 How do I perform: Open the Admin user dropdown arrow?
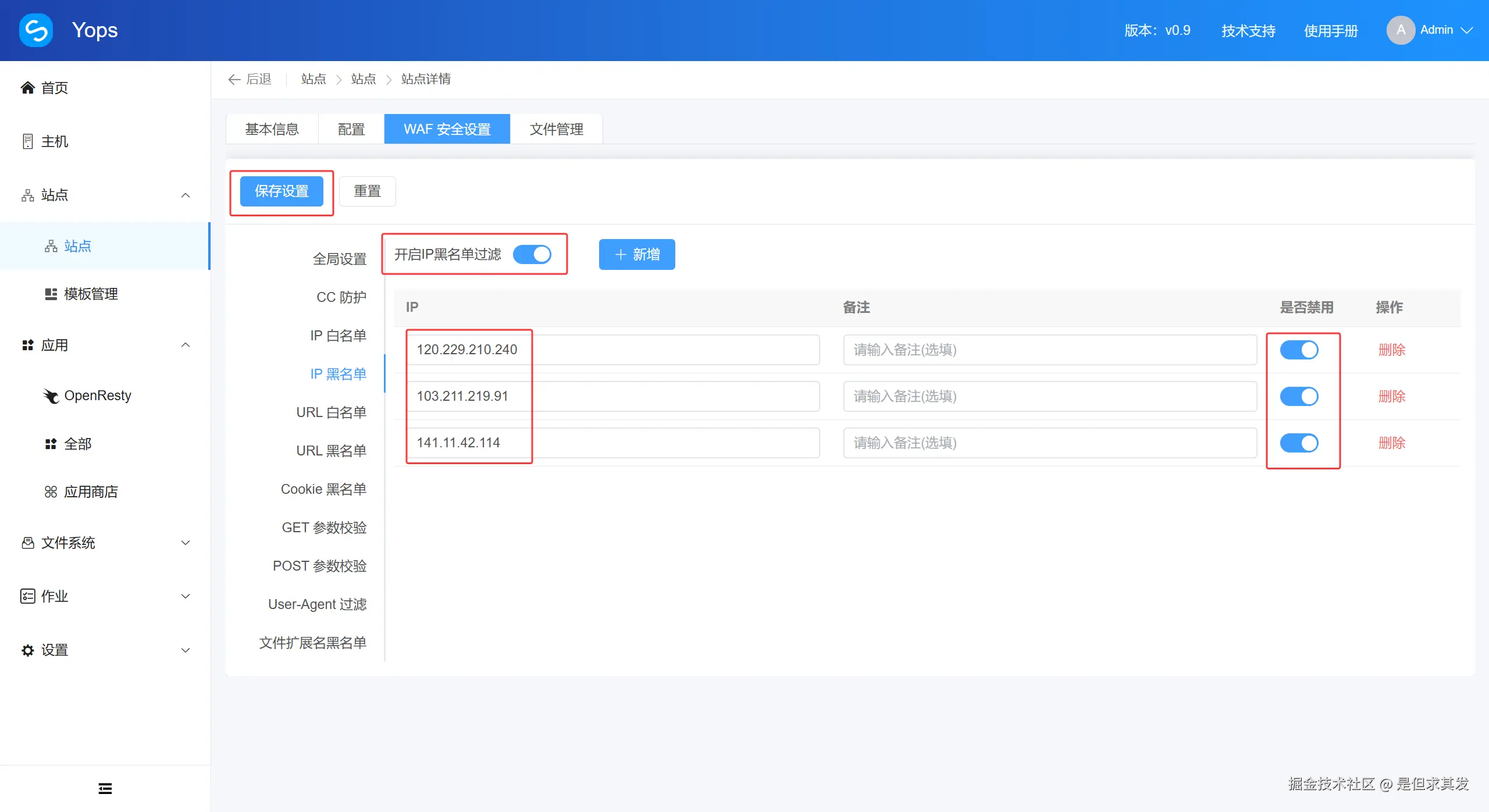click(1467, 30)
